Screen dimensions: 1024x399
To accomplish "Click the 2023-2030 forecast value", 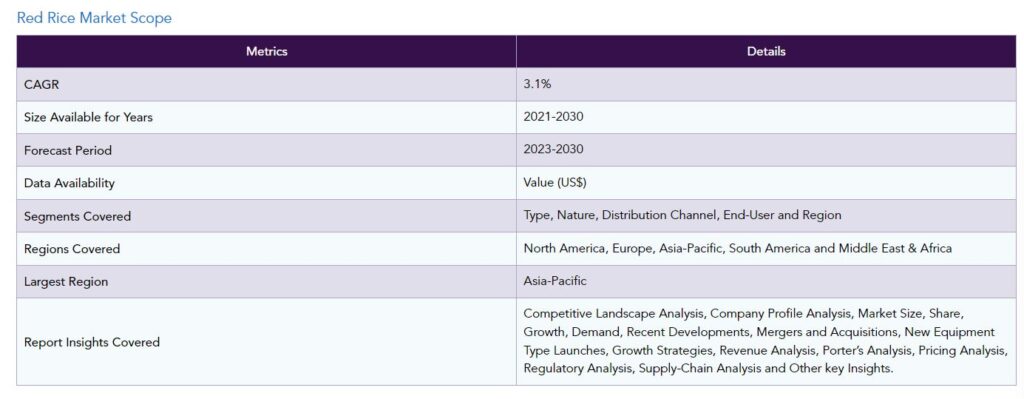I will point(553,150).
